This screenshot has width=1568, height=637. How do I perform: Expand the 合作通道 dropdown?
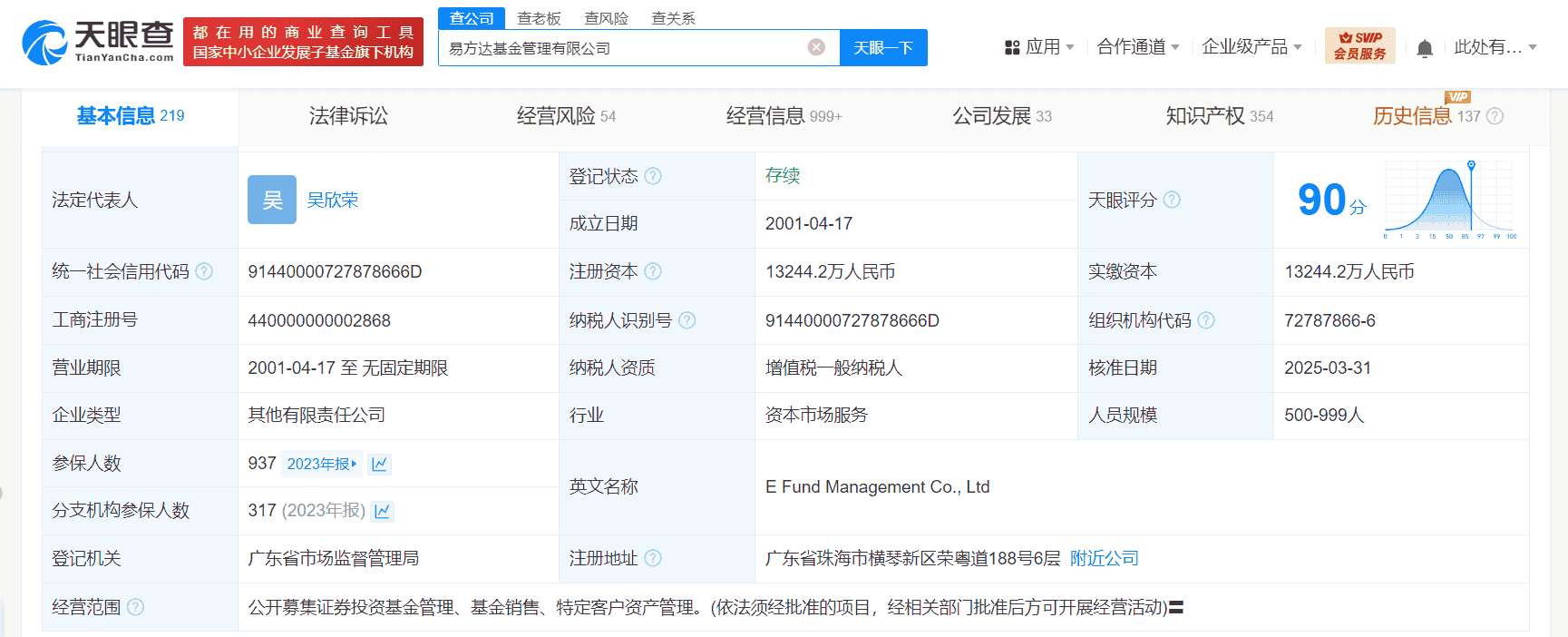[x=1137, y=47]
